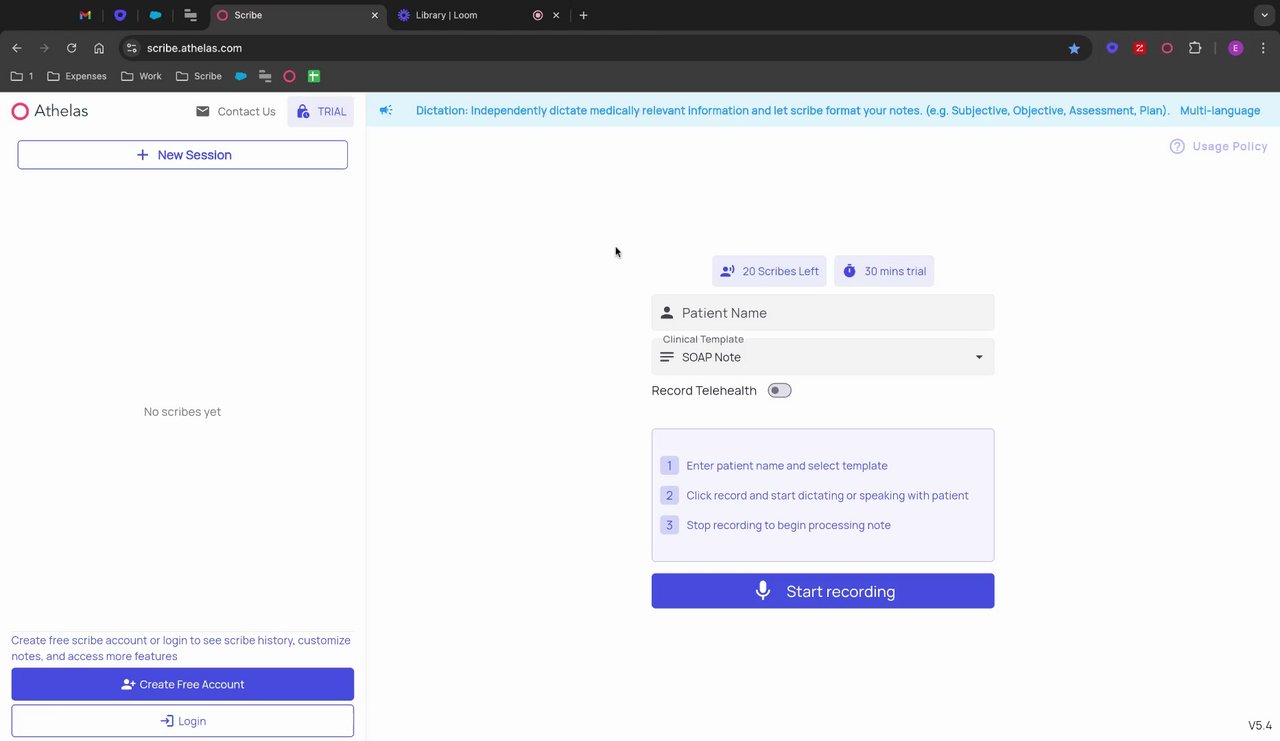Open the red Z browser extension
Screen dimensions: 1280x741
pyautogui.click(x=1139, y=48)
